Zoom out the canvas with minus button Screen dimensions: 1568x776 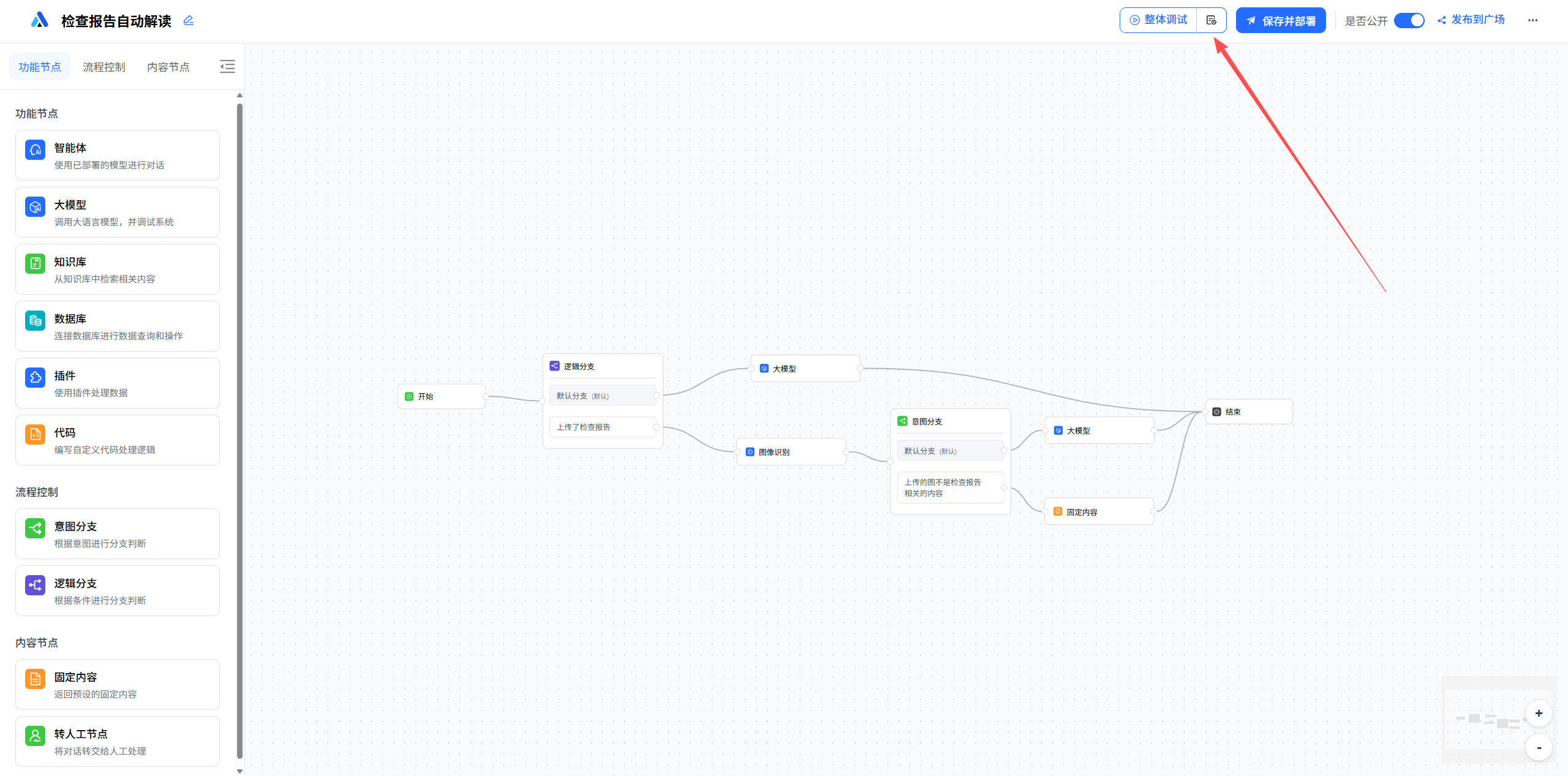pos(1539,747)
